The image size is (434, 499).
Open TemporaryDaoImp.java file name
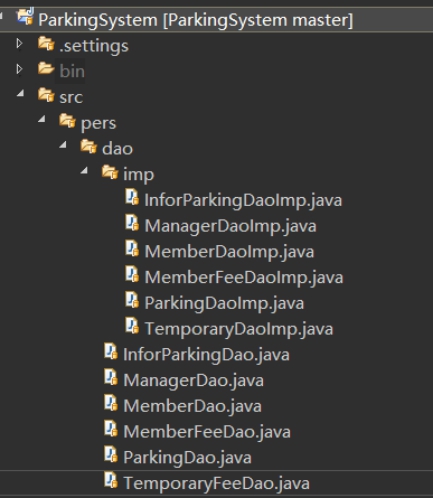tap(239, 329)
